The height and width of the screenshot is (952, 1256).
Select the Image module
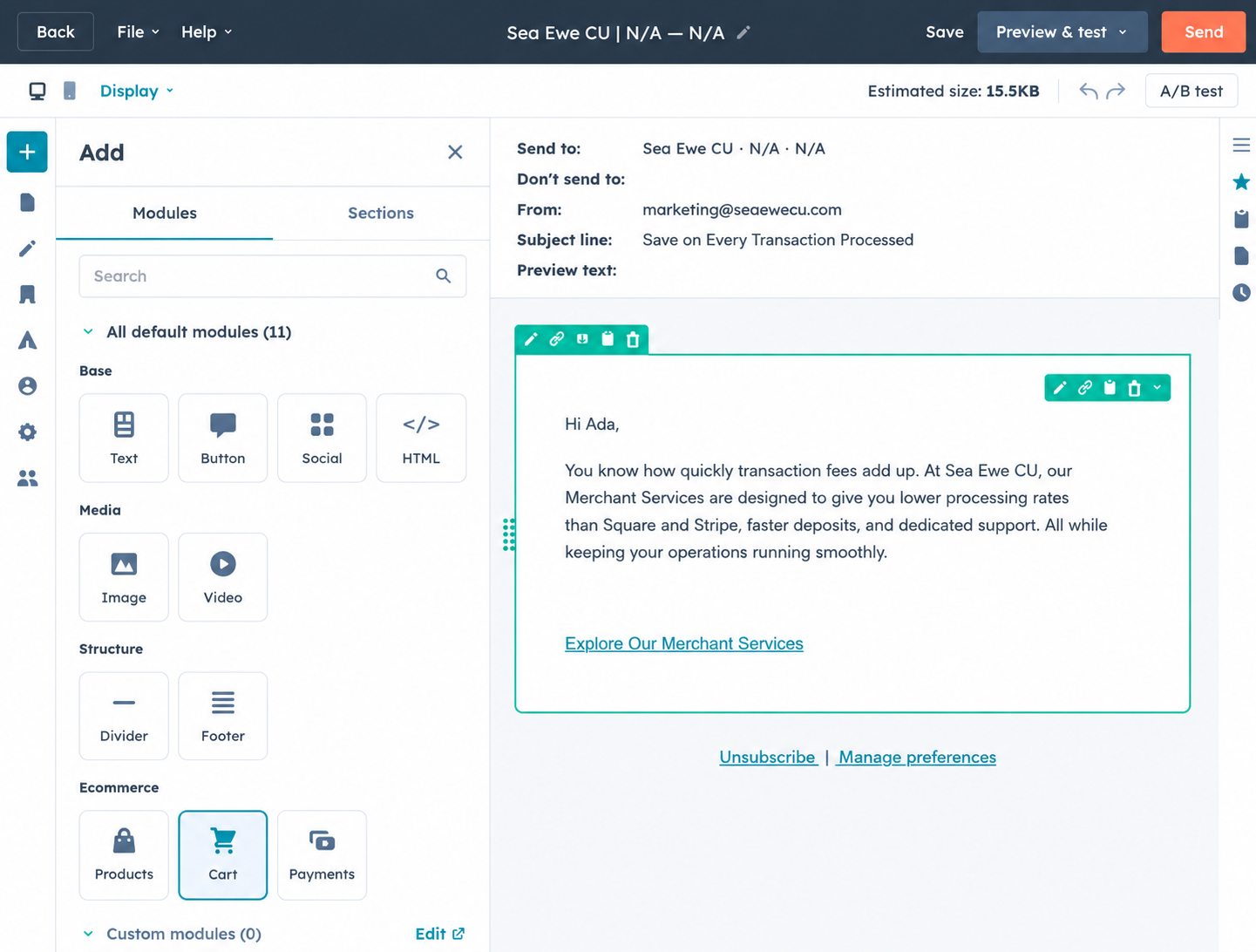pyautogui.click(x=124, y=577)
